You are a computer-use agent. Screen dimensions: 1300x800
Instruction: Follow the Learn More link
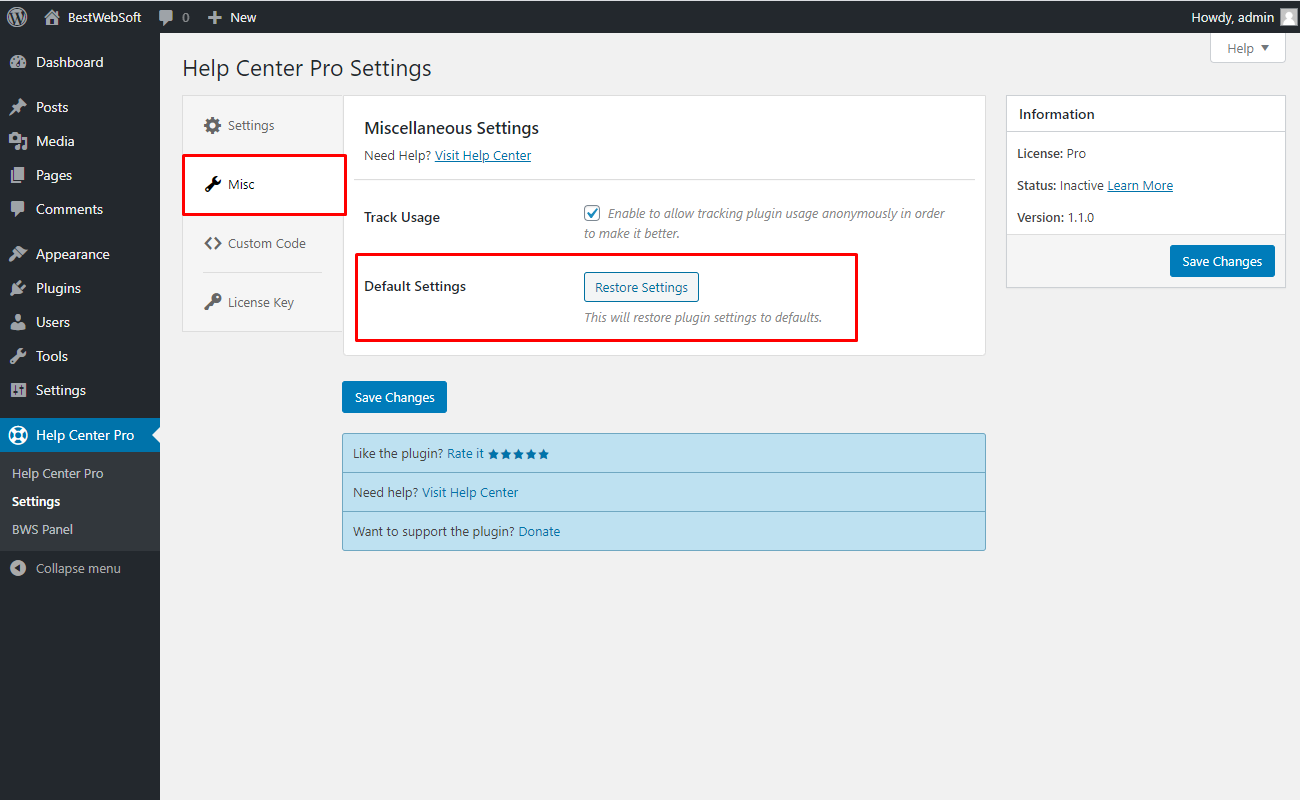pos(1140,186)
